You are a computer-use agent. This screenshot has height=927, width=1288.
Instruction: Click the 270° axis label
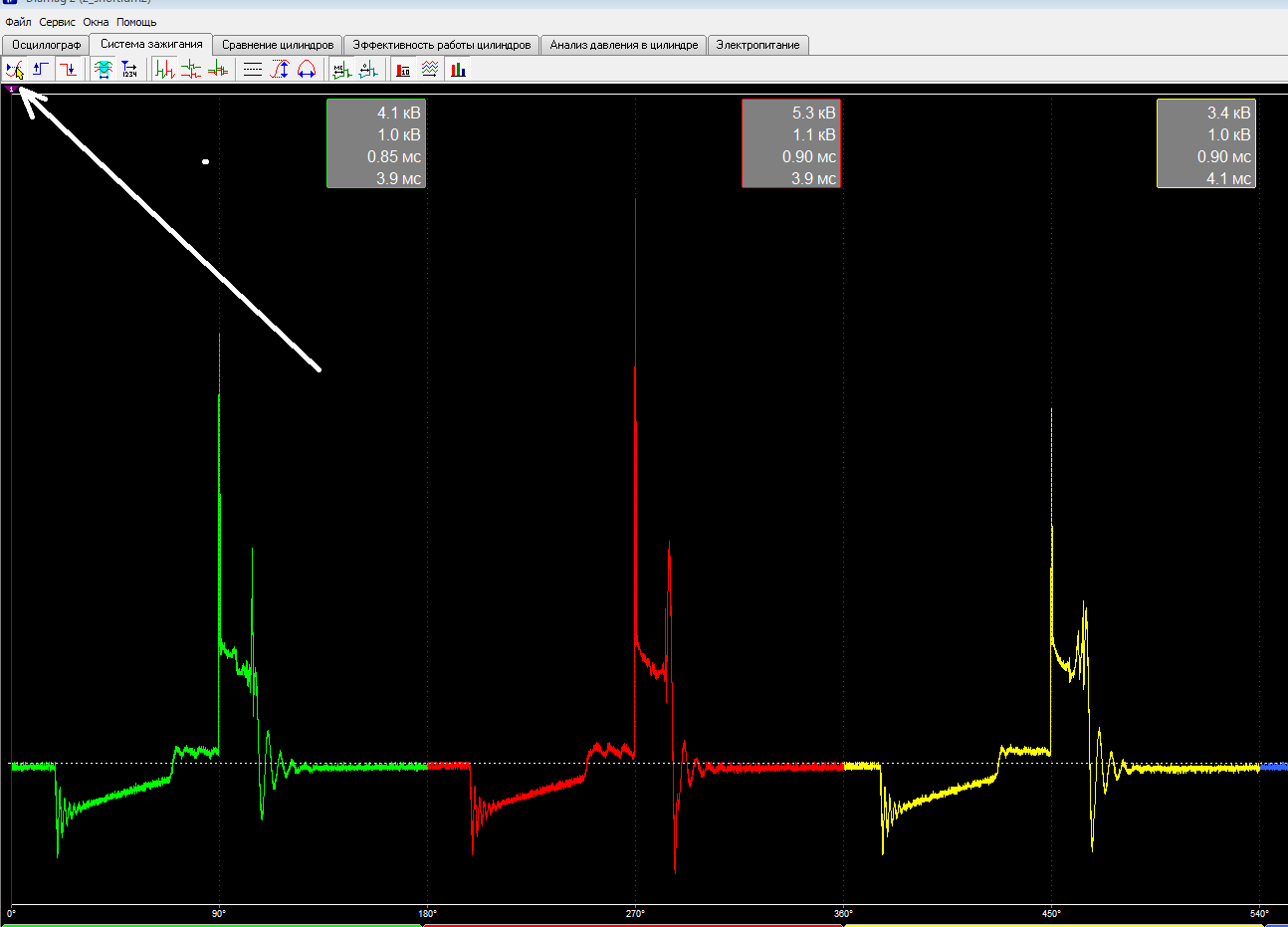pos(635,913)
